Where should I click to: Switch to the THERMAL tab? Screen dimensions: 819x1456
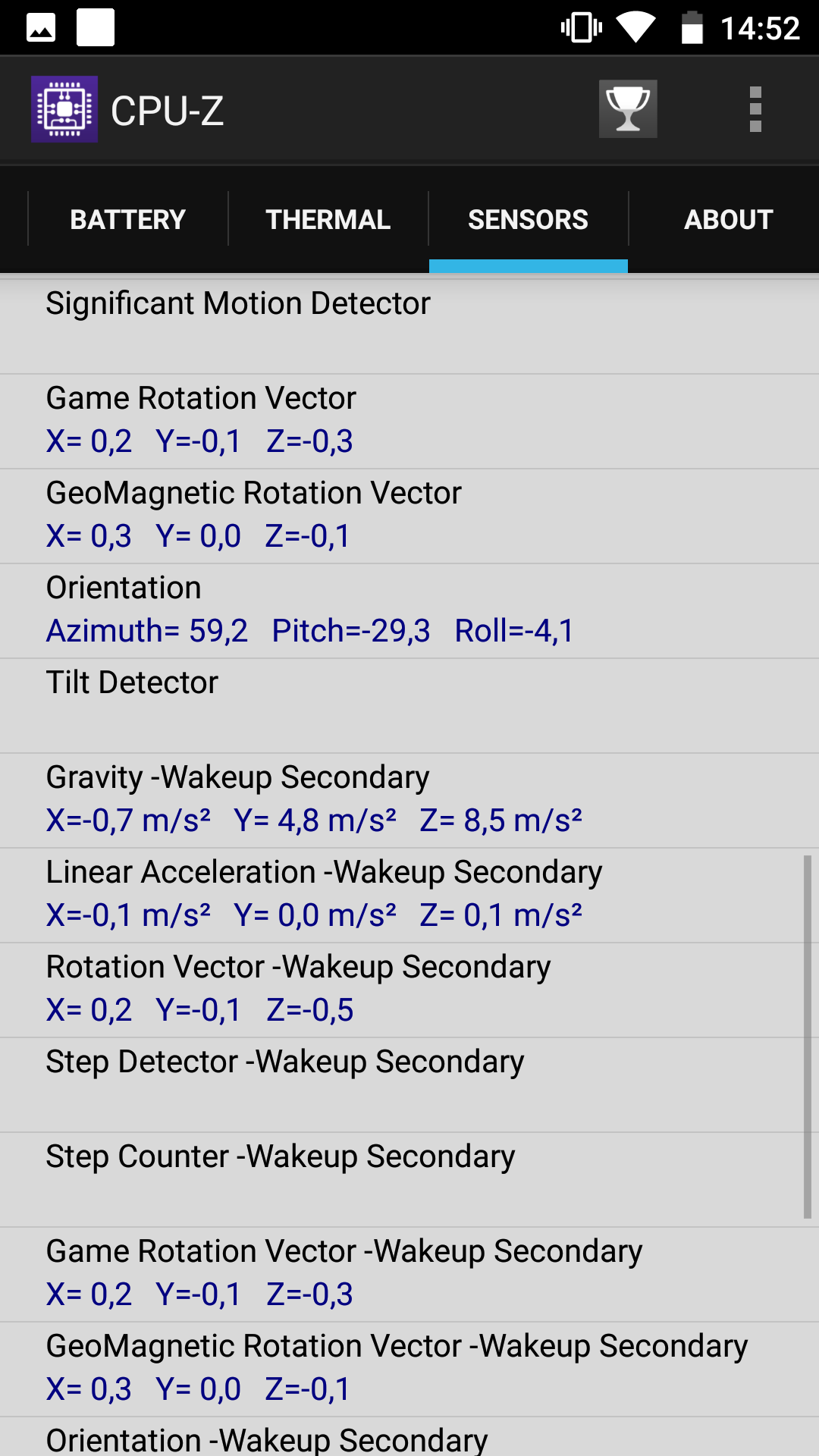(x=328, y=219)
